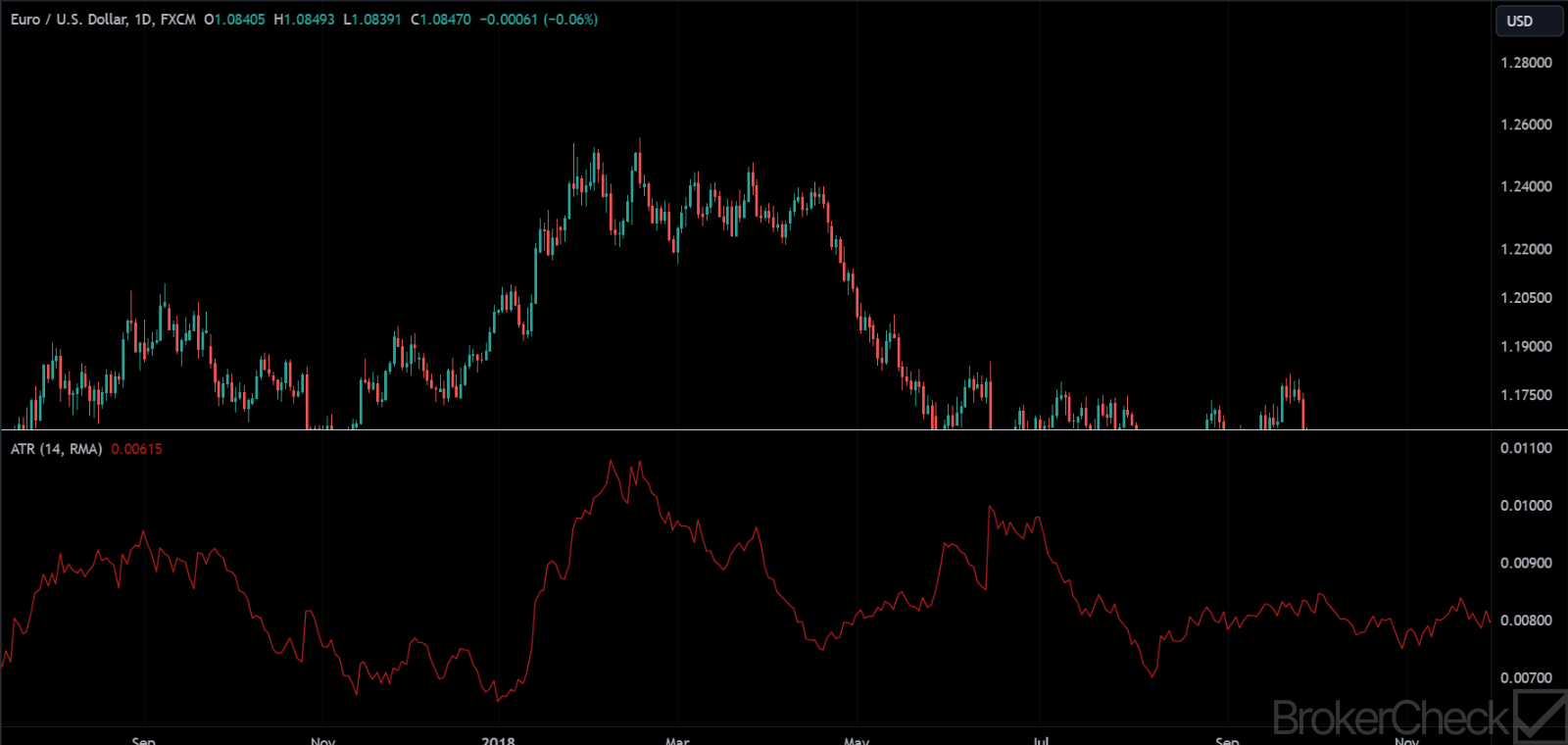
Task: Open the USD currency selector
Action: [1528, 21]
